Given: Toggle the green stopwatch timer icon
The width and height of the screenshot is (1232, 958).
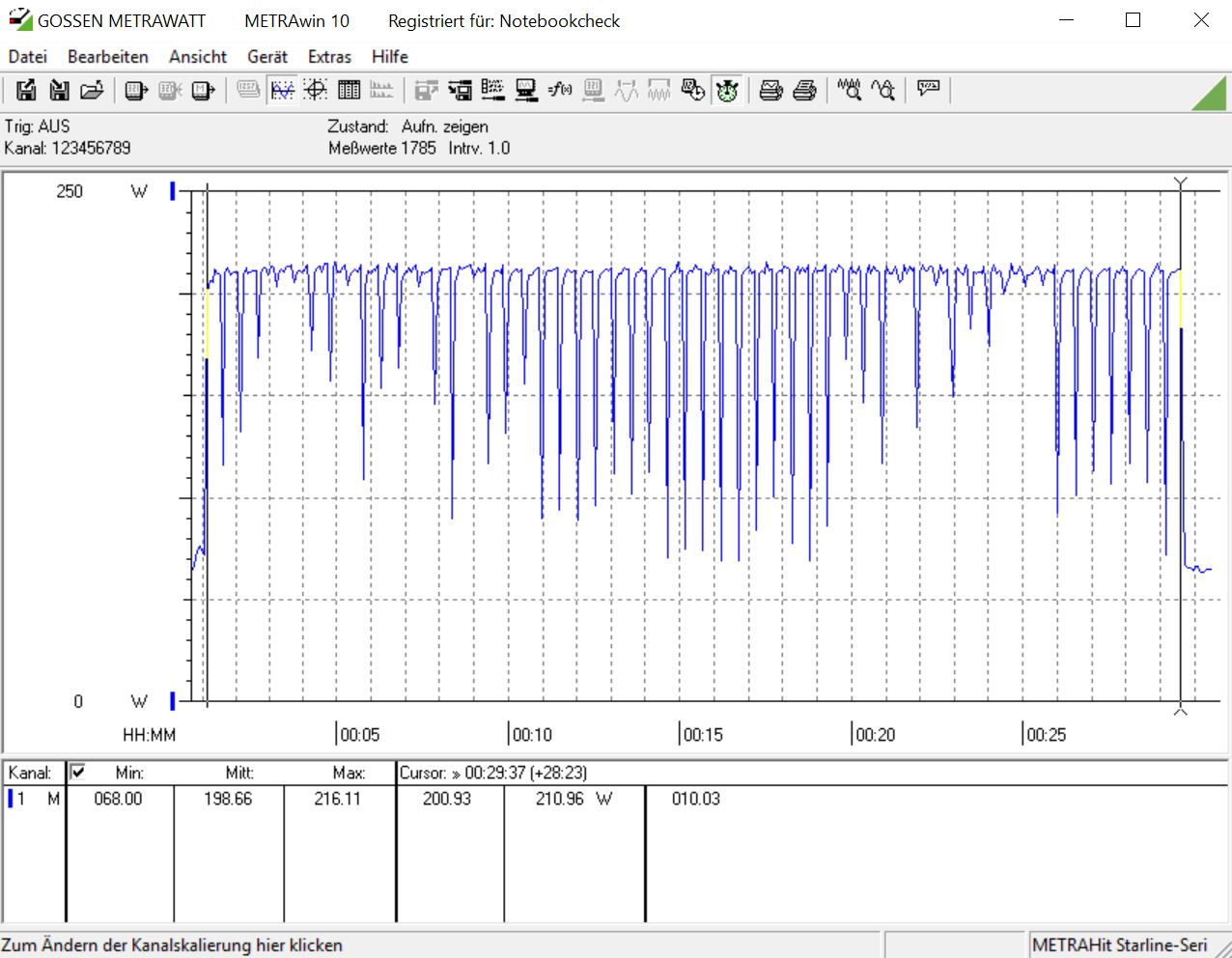Looking at the screenshot, I should click(727, 91).
